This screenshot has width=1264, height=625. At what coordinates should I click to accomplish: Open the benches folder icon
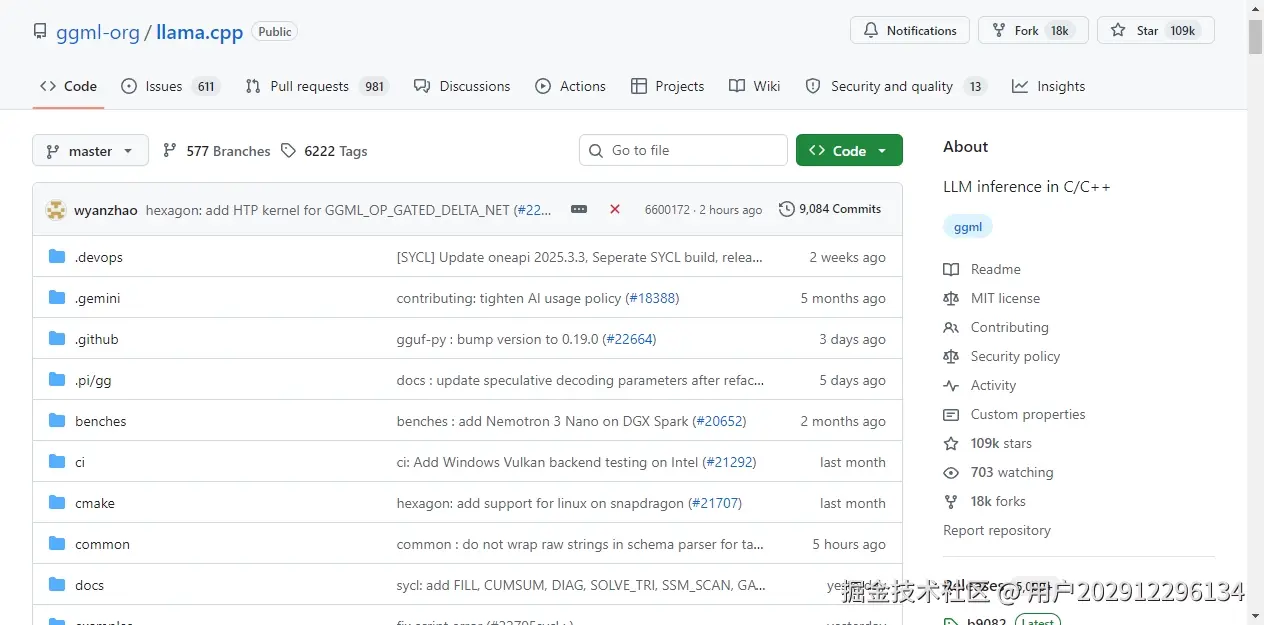(x=57, y=421)
